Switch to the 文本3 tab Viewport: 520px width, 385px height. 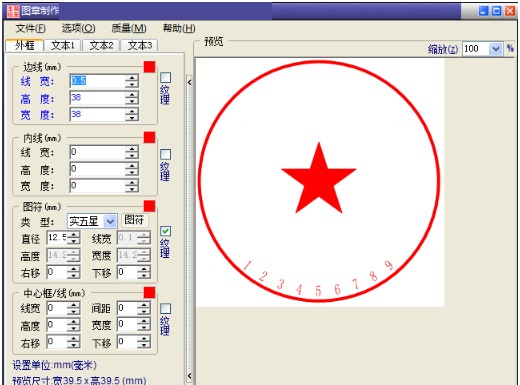(x=140, y=45)
